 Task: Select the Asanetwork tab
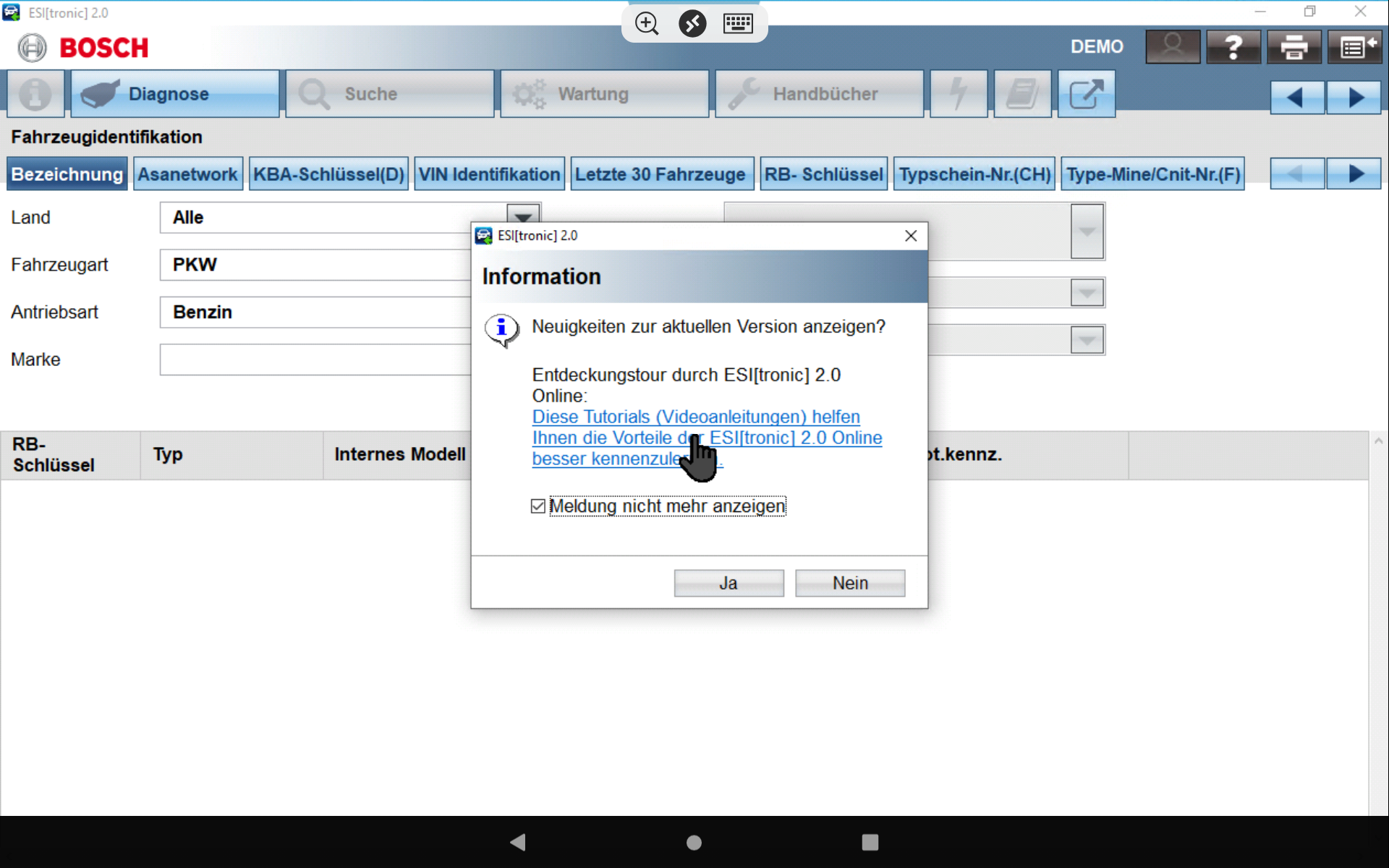pos(188,174)
